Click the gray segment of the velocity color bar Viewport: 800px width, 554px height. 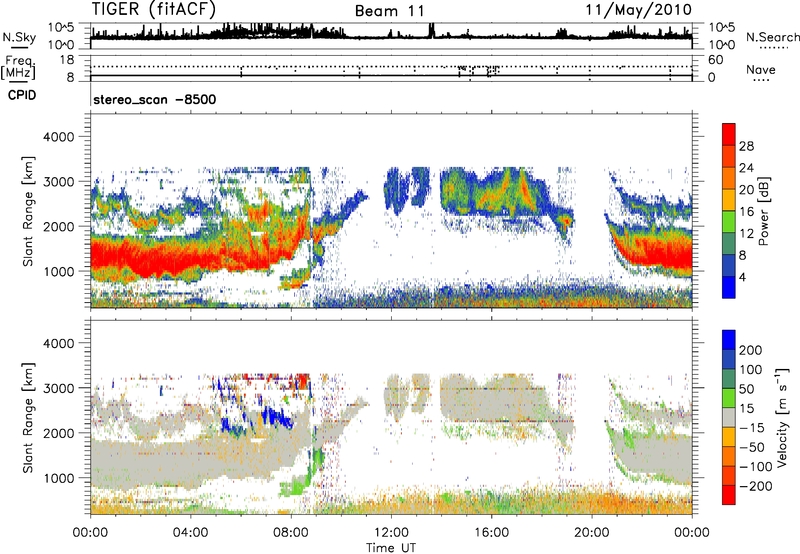tap(729, 417)
